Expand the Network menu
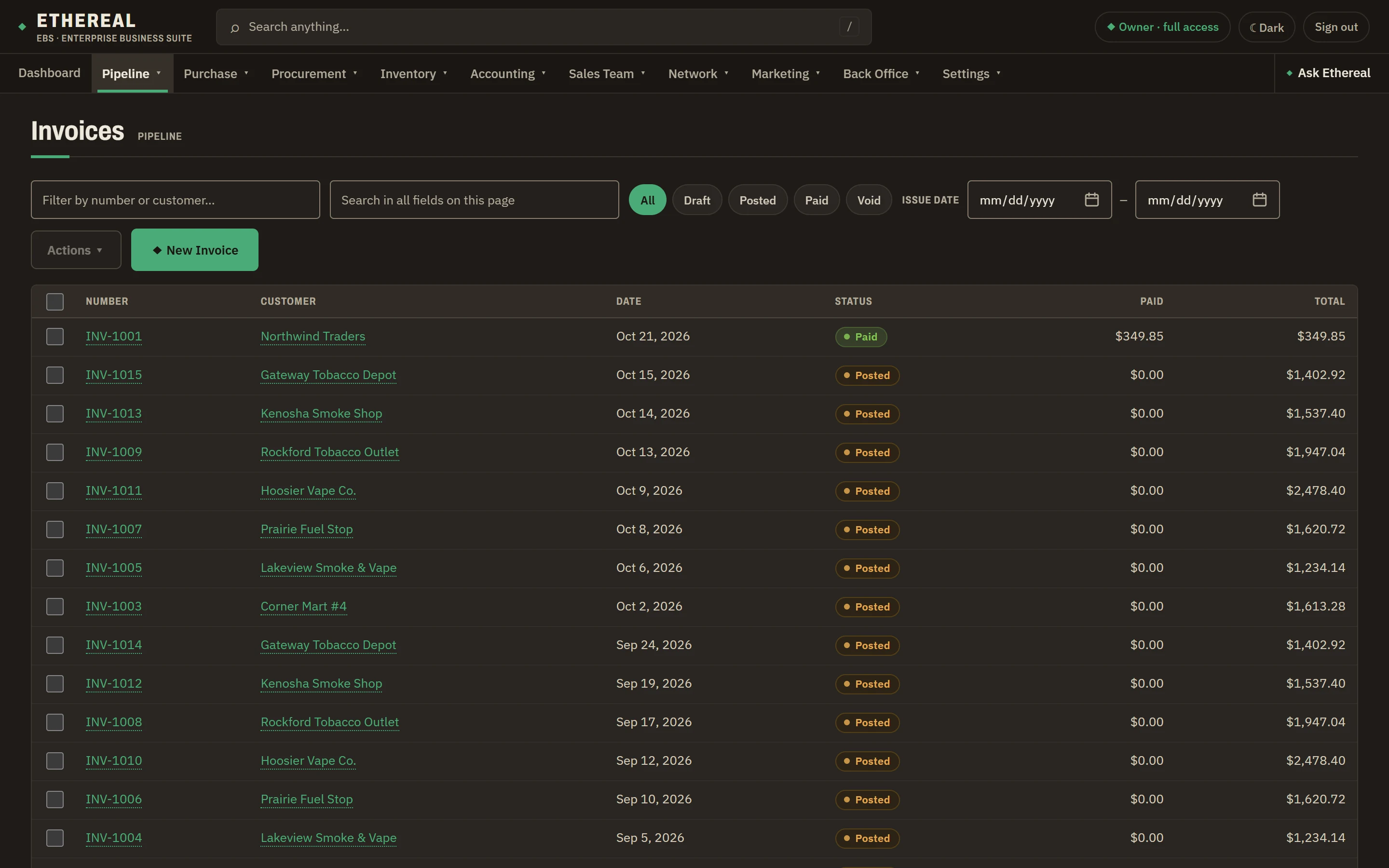 [x=698, y=73]
